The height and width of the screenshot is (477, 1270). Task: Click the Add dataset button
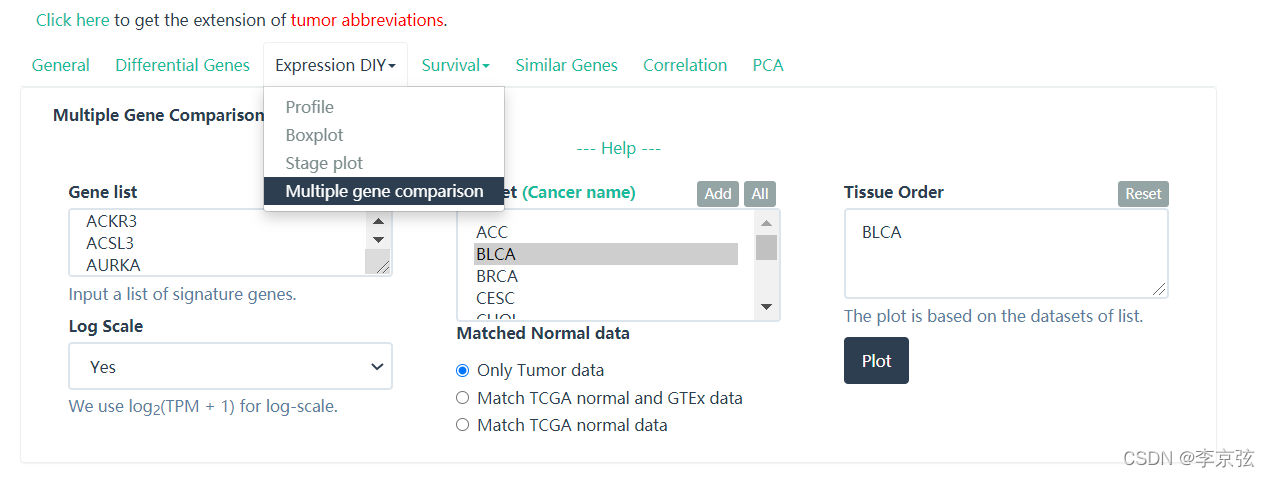717,194
